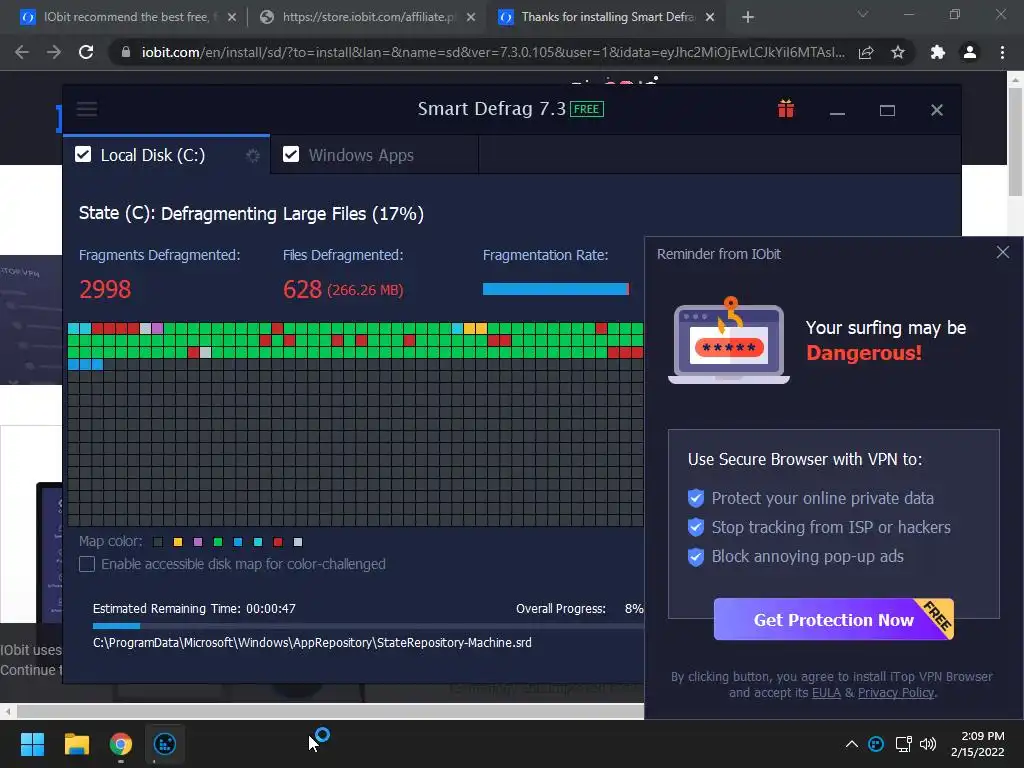Uncheck Windows Apps checkbox
The image size is (1024, 768).
(291, 154)
